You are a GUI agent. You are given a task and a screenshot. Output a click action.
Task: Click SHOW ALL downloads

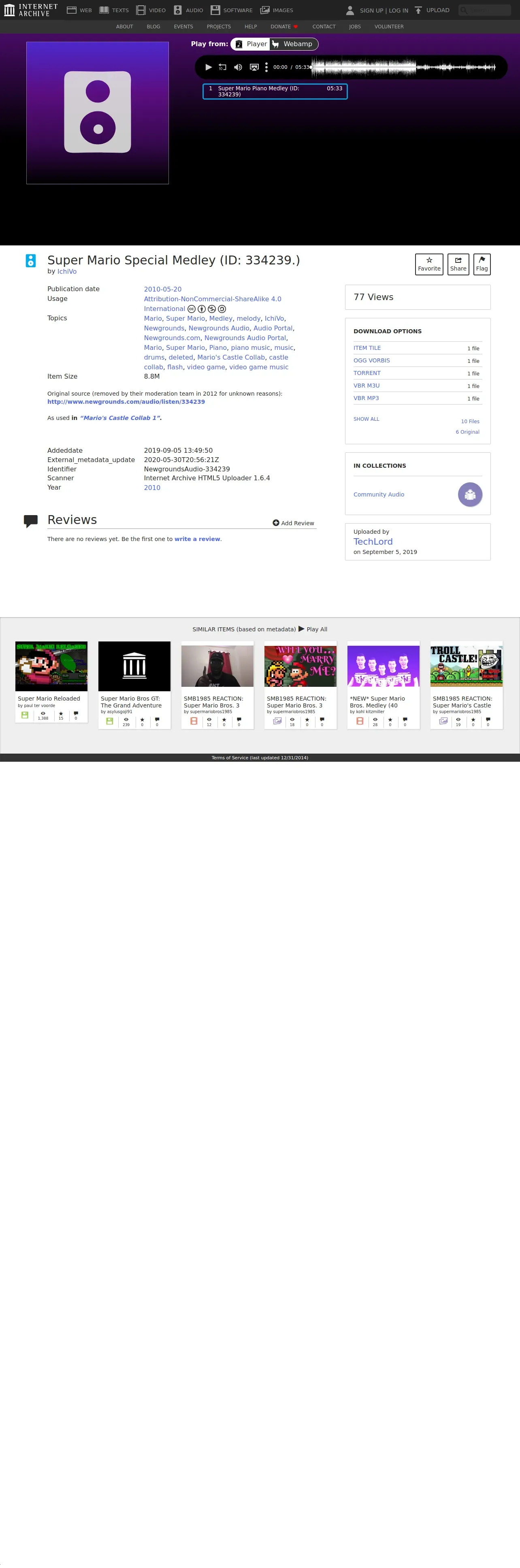(366, 419)
